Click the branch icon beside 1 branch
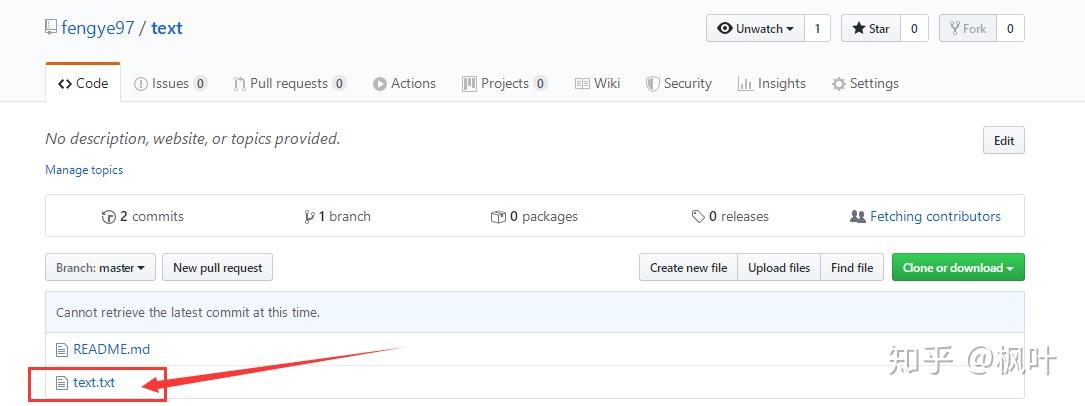This screenshot has height=406, width=1085. click(x=310, y=217)
